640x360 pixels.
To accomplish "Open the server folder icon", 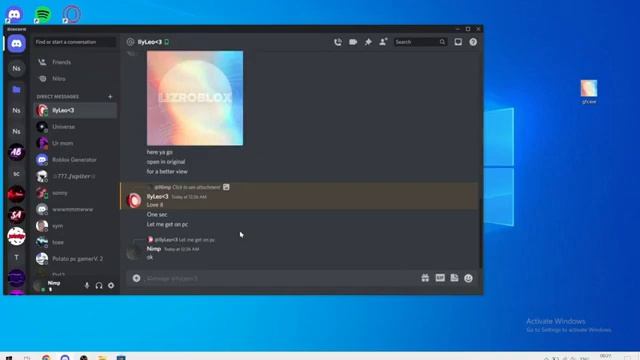I will coord(16,90).
